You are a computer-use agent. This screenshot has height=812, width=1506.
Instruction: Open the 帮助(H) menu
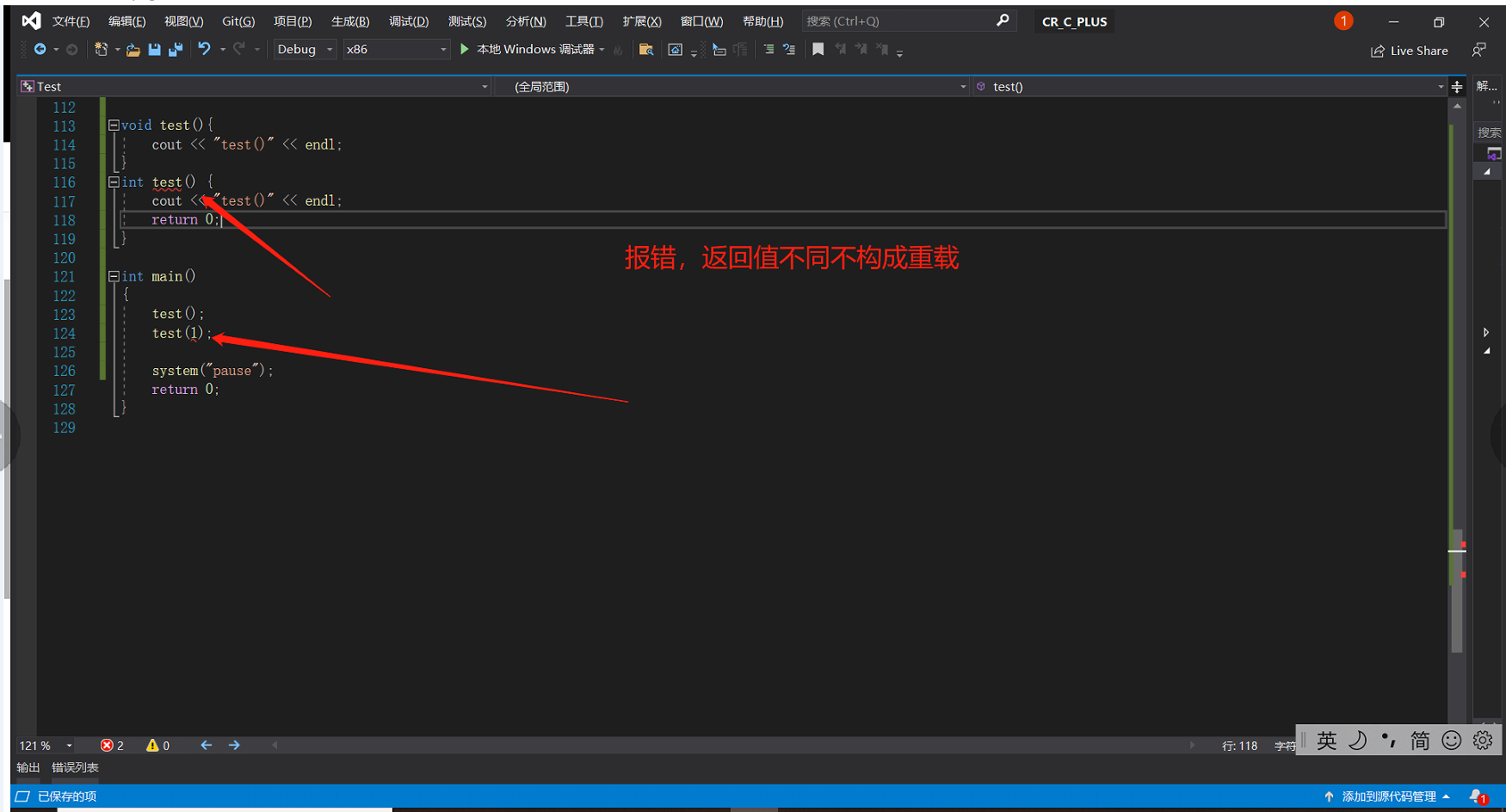coord(762,22)
